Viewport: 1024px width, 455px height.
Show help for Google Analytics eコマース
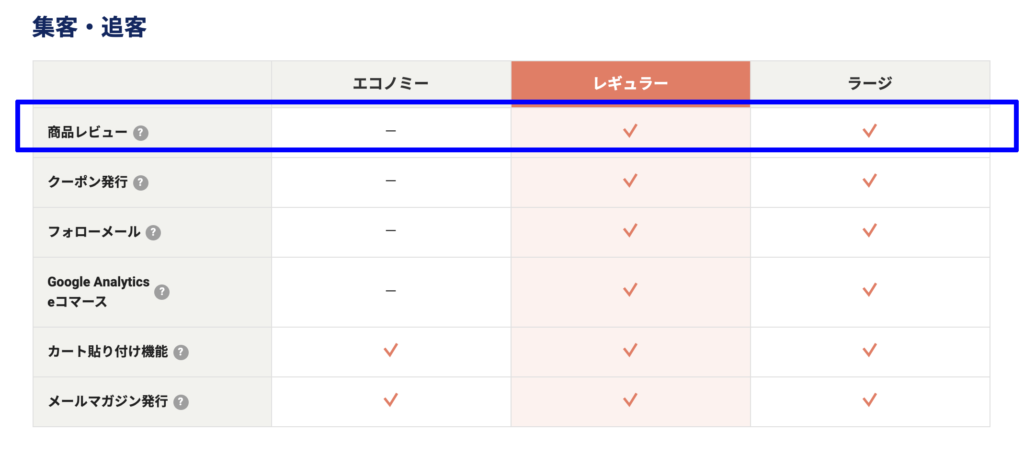tap(161, 292)
